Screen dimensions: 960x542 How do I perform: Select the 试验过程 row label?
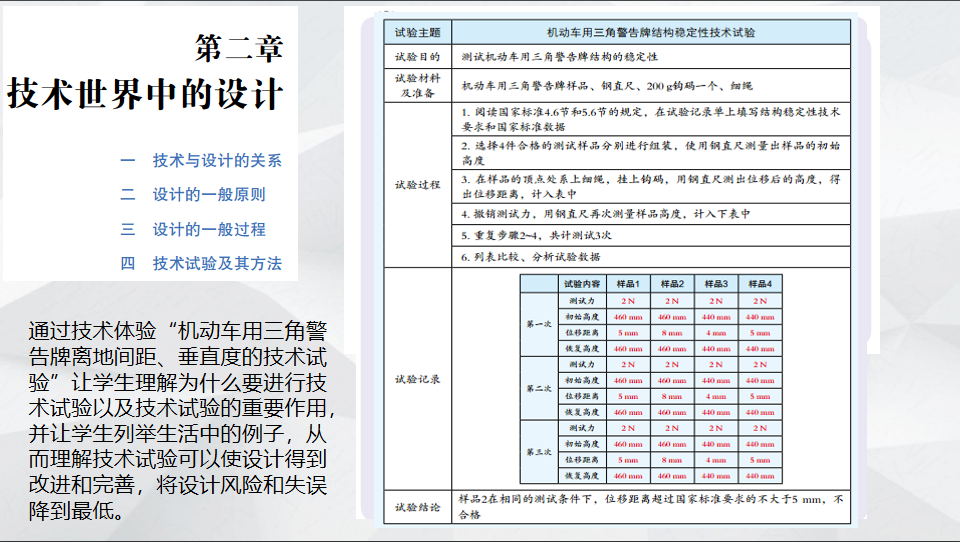click(x=417, y=184)
